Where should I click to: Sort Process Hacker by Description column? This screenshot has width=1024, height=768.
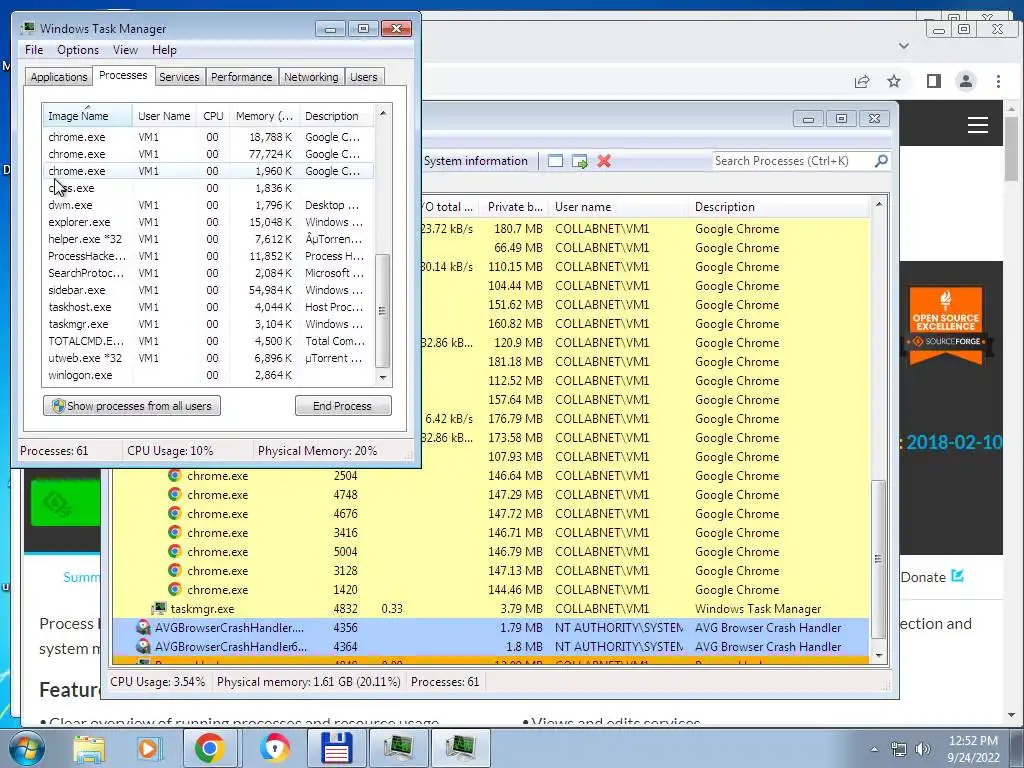click(x=780, y=207)
